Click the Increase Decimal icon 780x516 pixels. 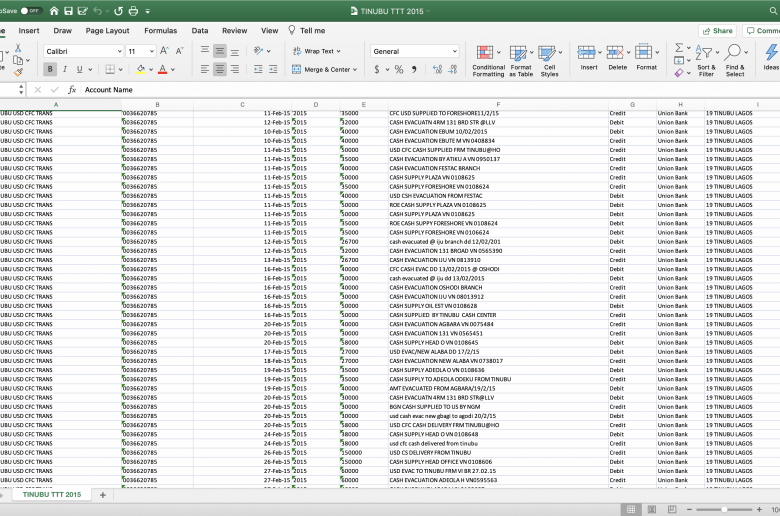[437, 70]
